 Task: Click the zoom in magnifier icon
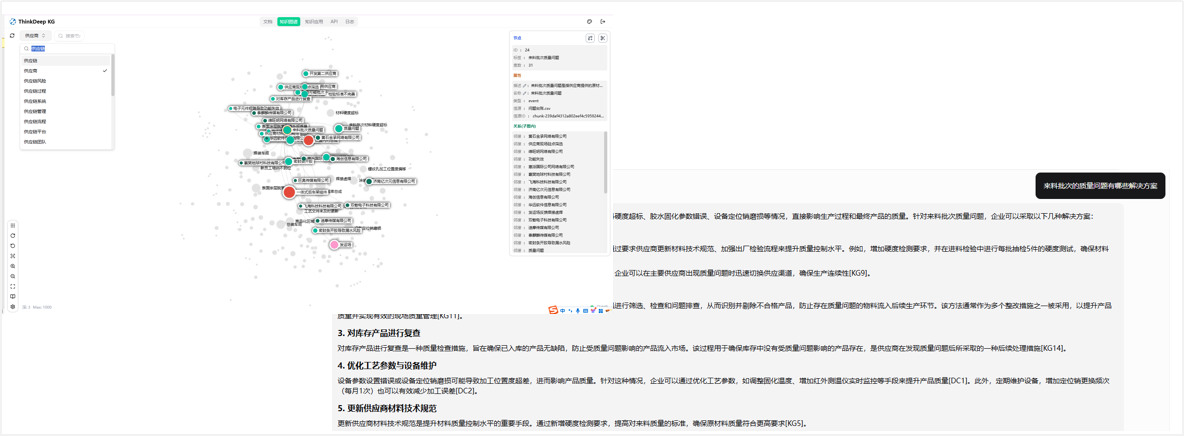pyautogui.click(x=13, y=266)
